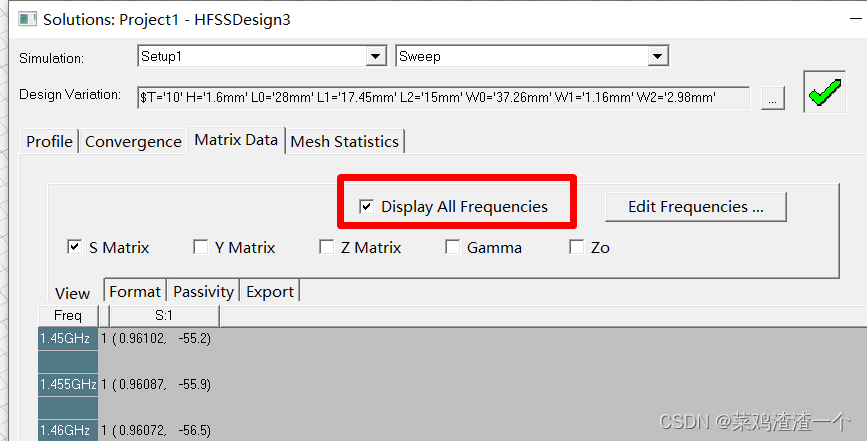Open the Setup1 simulation dropdown
The width and height of the screenshot is (867, 441).
[376, 57]
